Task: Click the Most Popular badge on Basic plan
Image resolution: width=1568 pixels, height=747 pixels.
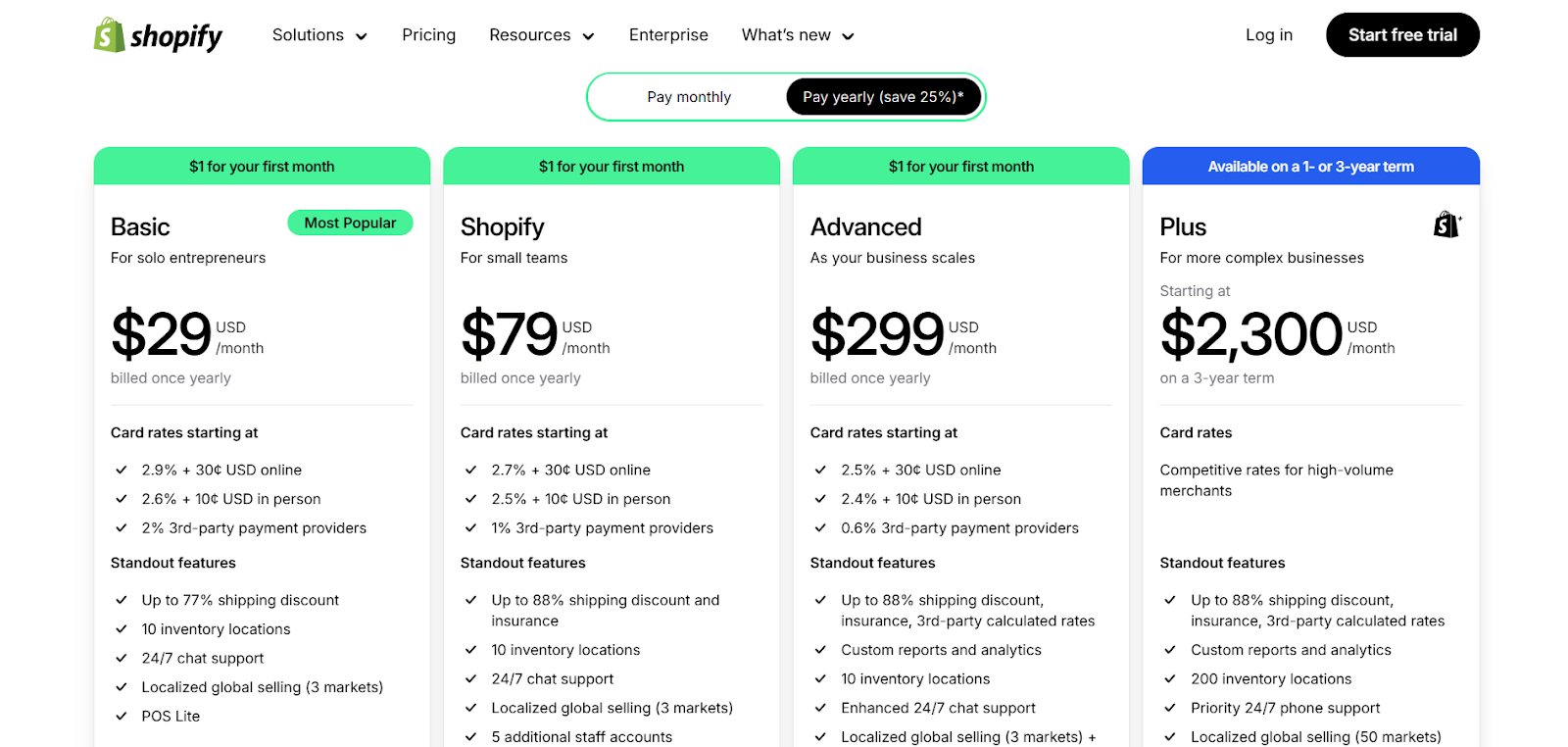Action: coord(350,223)
